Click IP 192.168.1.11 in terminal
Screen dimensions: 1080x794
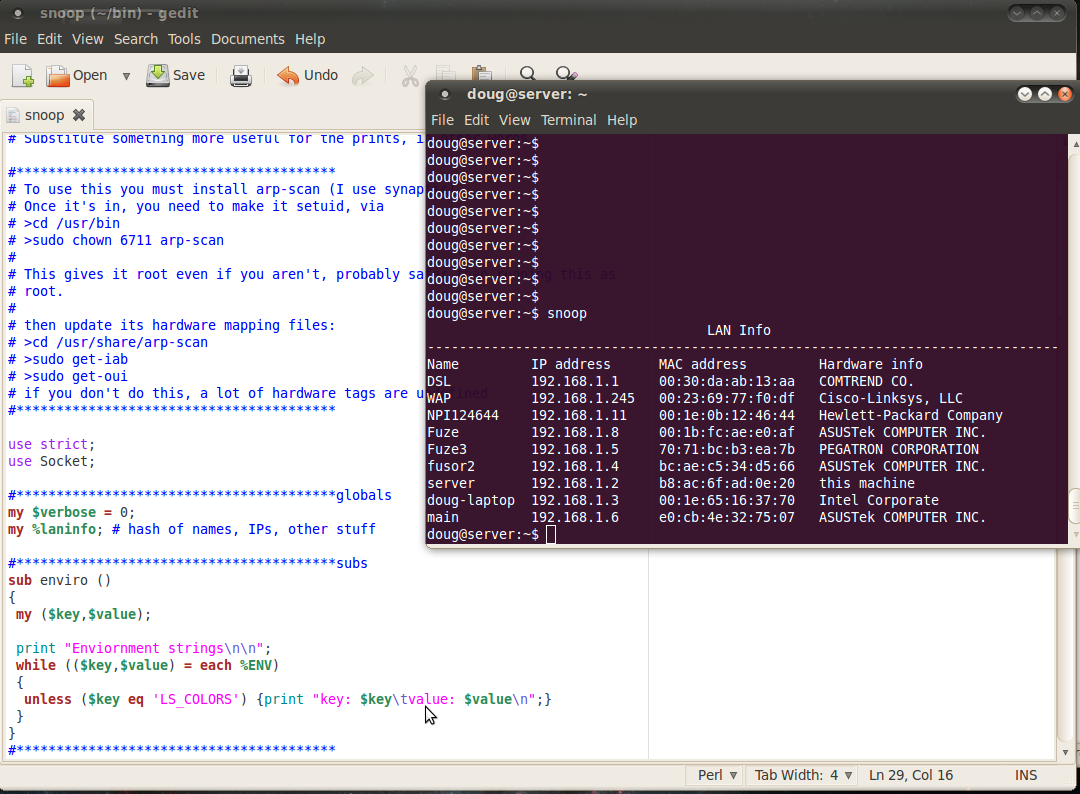click(x=579, y=415)
